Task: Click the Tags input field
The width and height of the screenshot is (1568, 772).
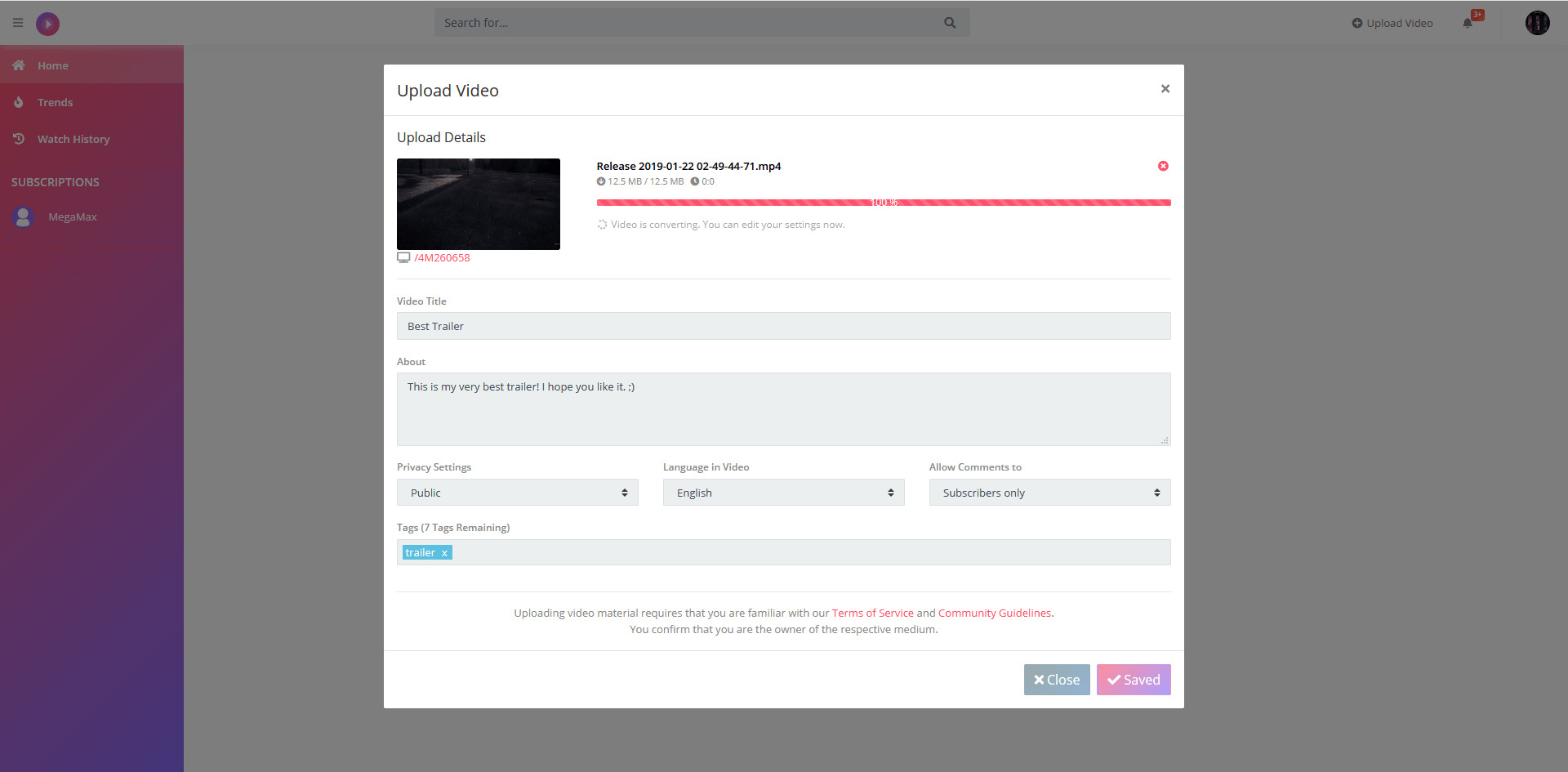Action: (x=784, y=552)
